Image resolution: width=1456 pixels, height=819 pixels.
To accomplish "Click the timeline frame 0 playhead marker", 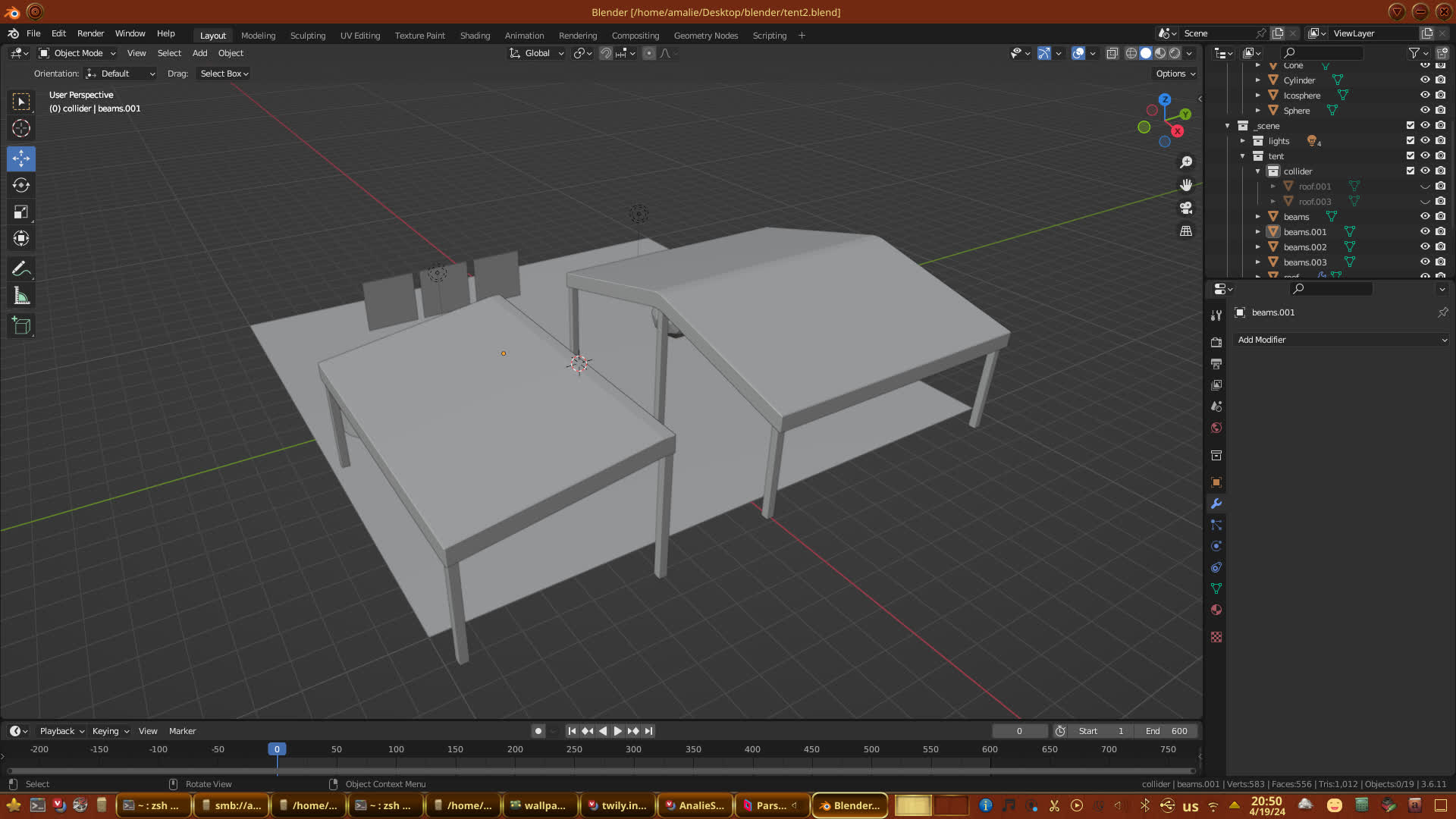I will click(x=277, y=749).
